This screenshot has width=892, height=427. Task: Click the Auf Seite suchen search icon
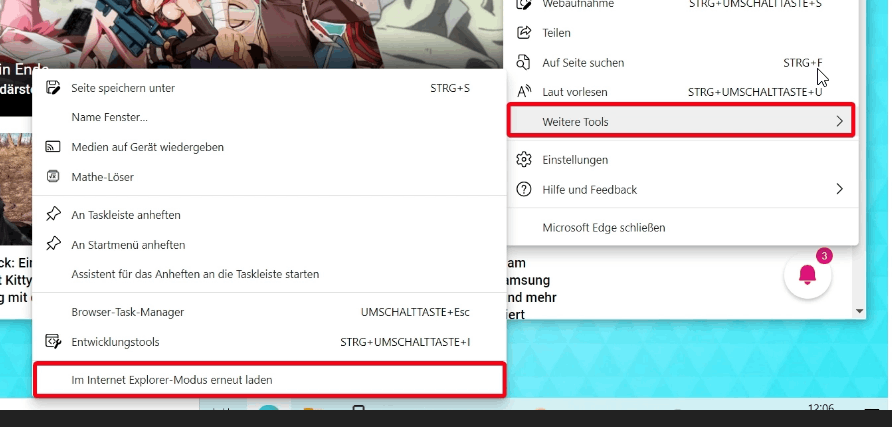[524, 62]
